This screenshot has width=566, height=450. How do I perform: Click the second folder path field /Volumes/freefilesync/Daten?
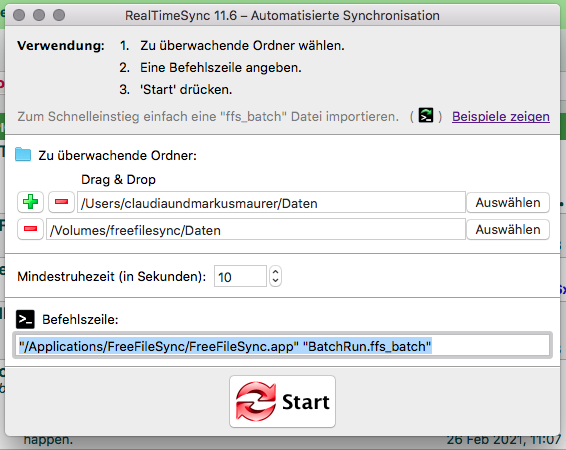tap(256, 230)
